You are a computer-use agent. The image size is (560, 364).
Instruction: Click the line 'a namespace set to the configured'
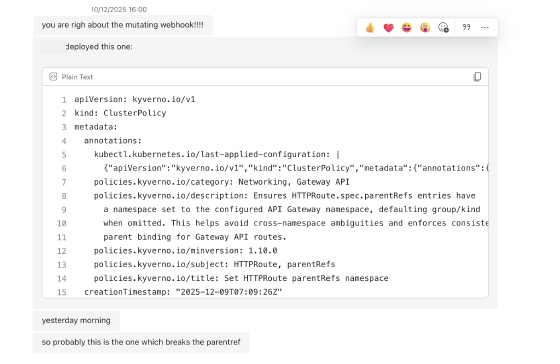[292, 209]
